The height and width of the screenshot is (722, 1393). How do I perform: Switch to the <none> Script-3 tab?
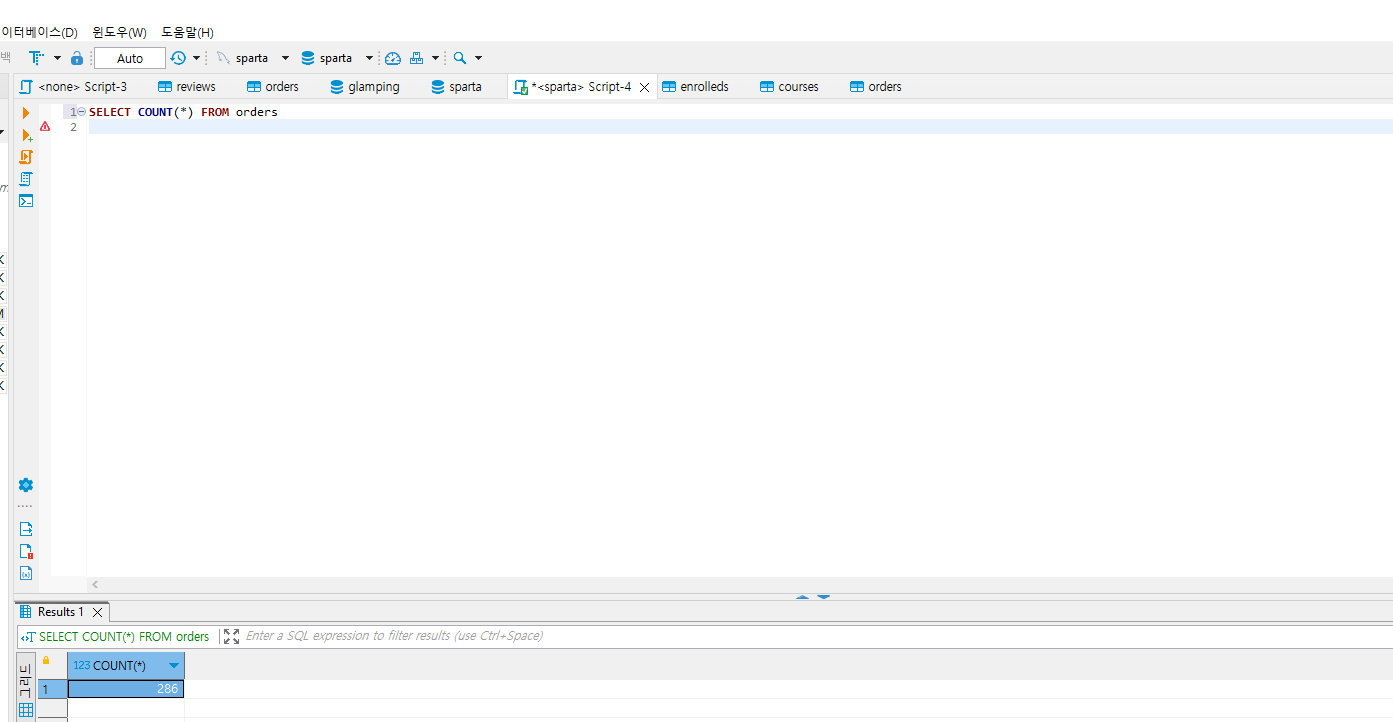(74, 87)
